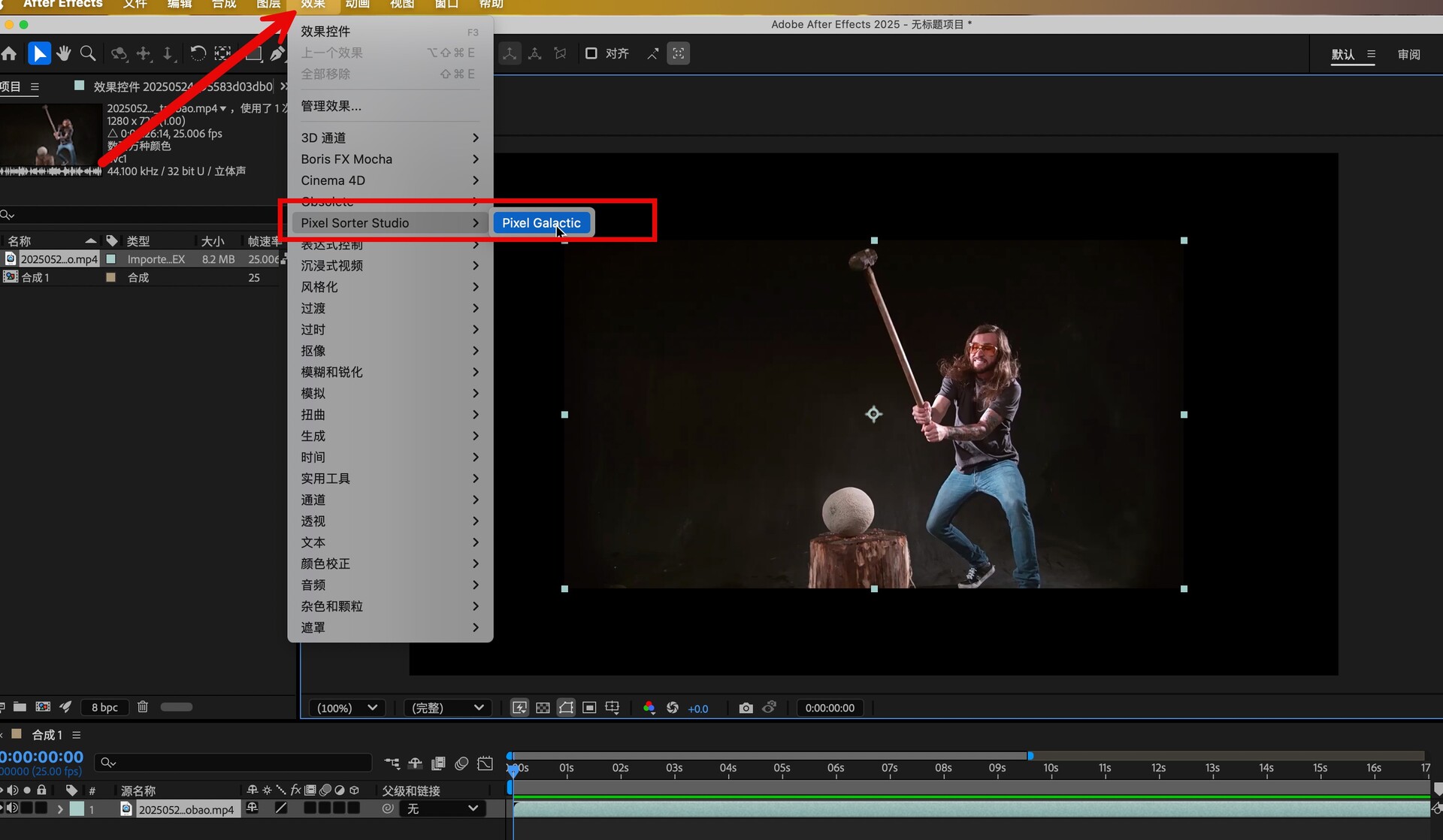The width and height of the screenshot is (1443, 840).
Task: Select the Pan camera tool
Action: (144, 53)
